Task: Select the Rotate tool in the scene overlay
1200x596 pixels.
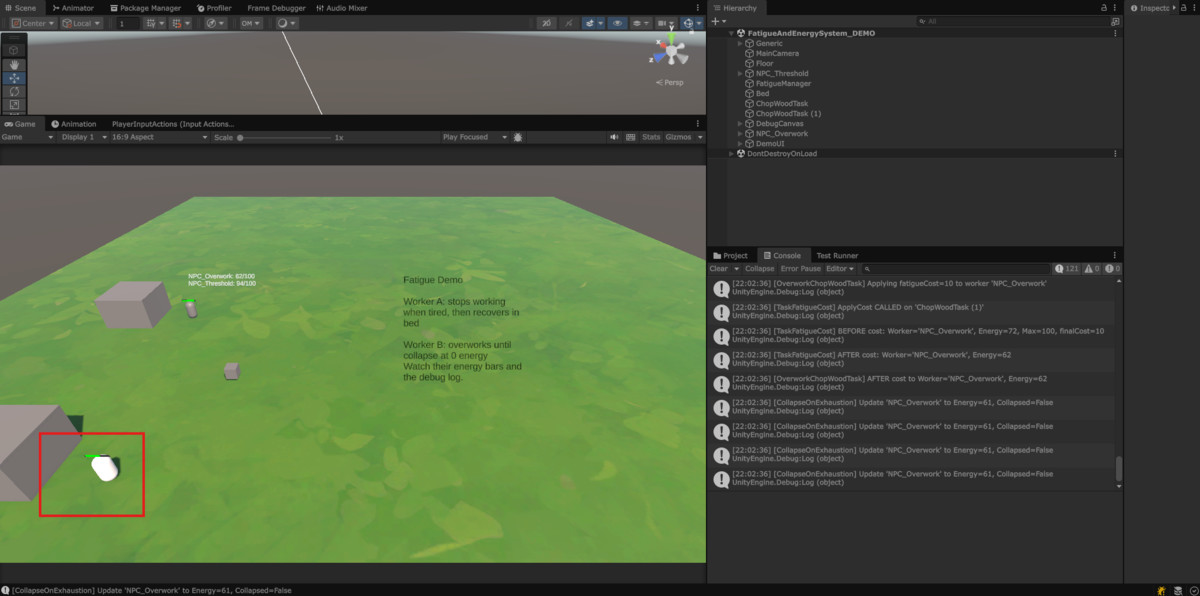Action: pyautogui.click(x=14, y=91)
